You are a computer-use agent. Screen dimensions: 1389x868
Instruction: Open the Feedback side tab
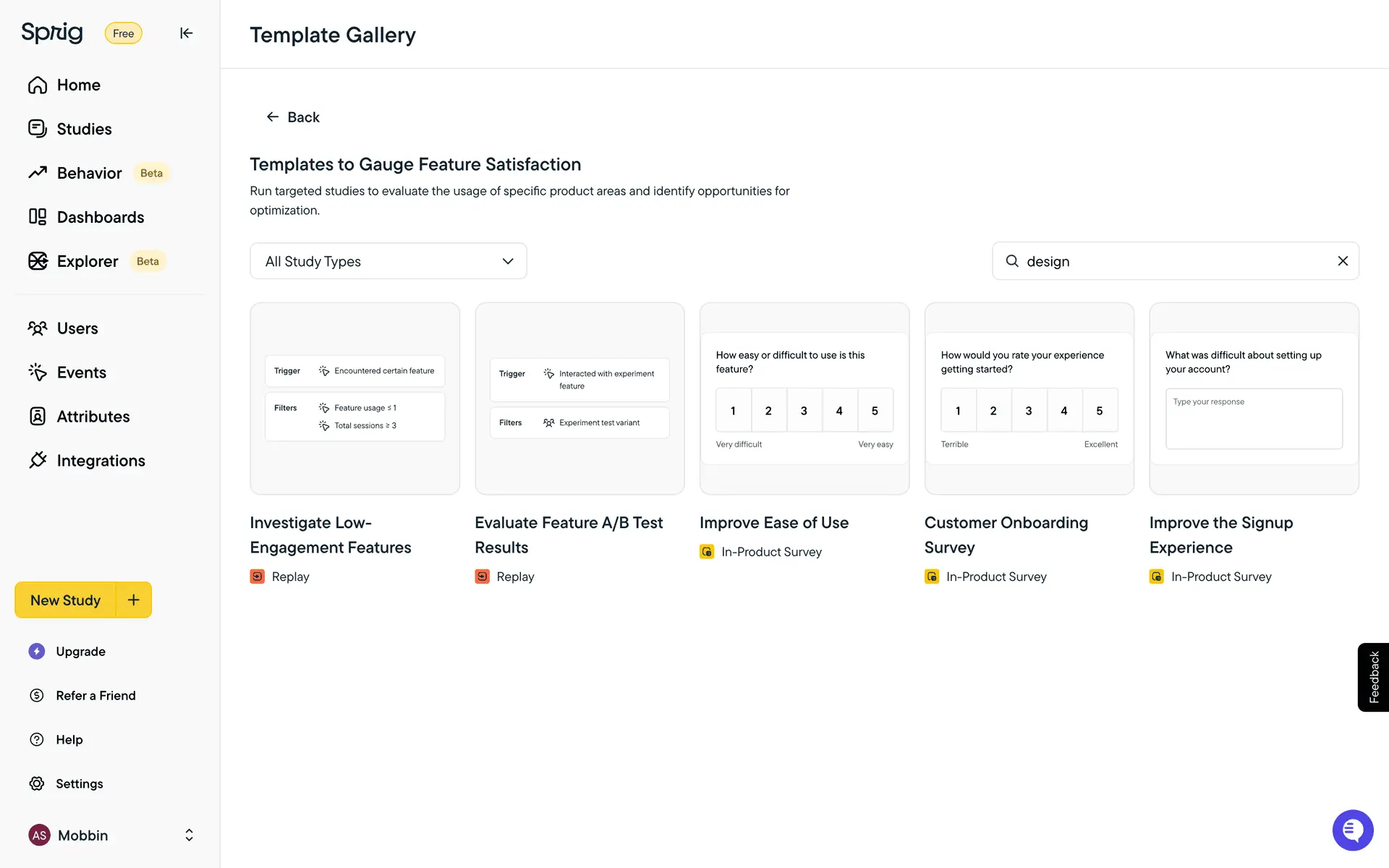[1373, 677]
